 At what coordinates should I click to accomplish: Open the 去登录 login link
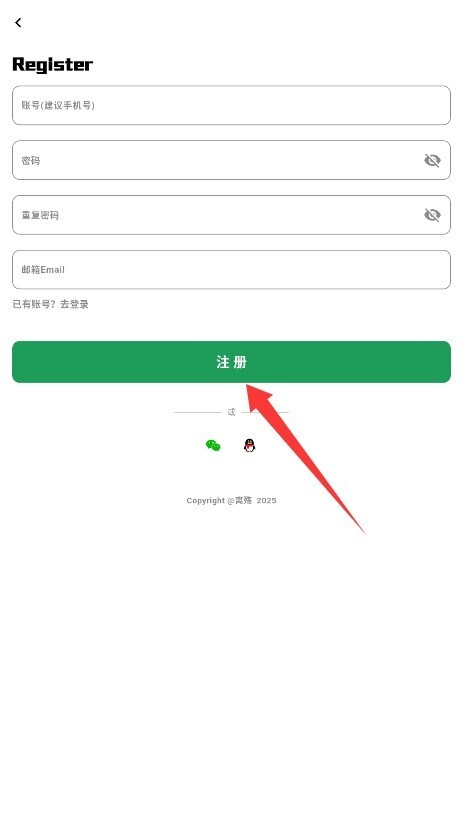pyautogui.click(x=74, y=304)
